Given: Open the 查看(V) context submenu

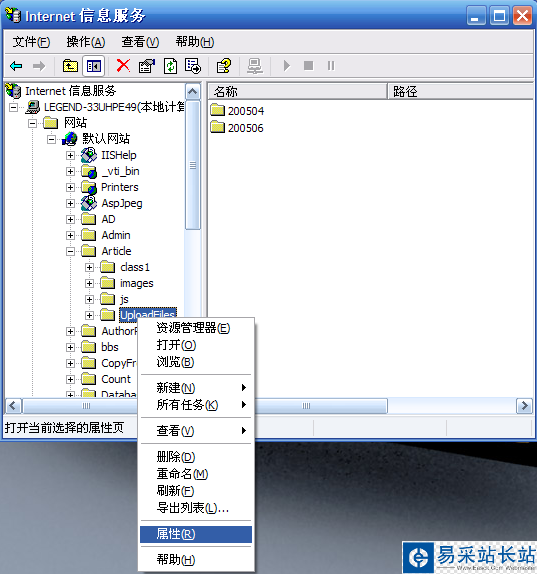Looking at the screenshot, I should 196,430.
